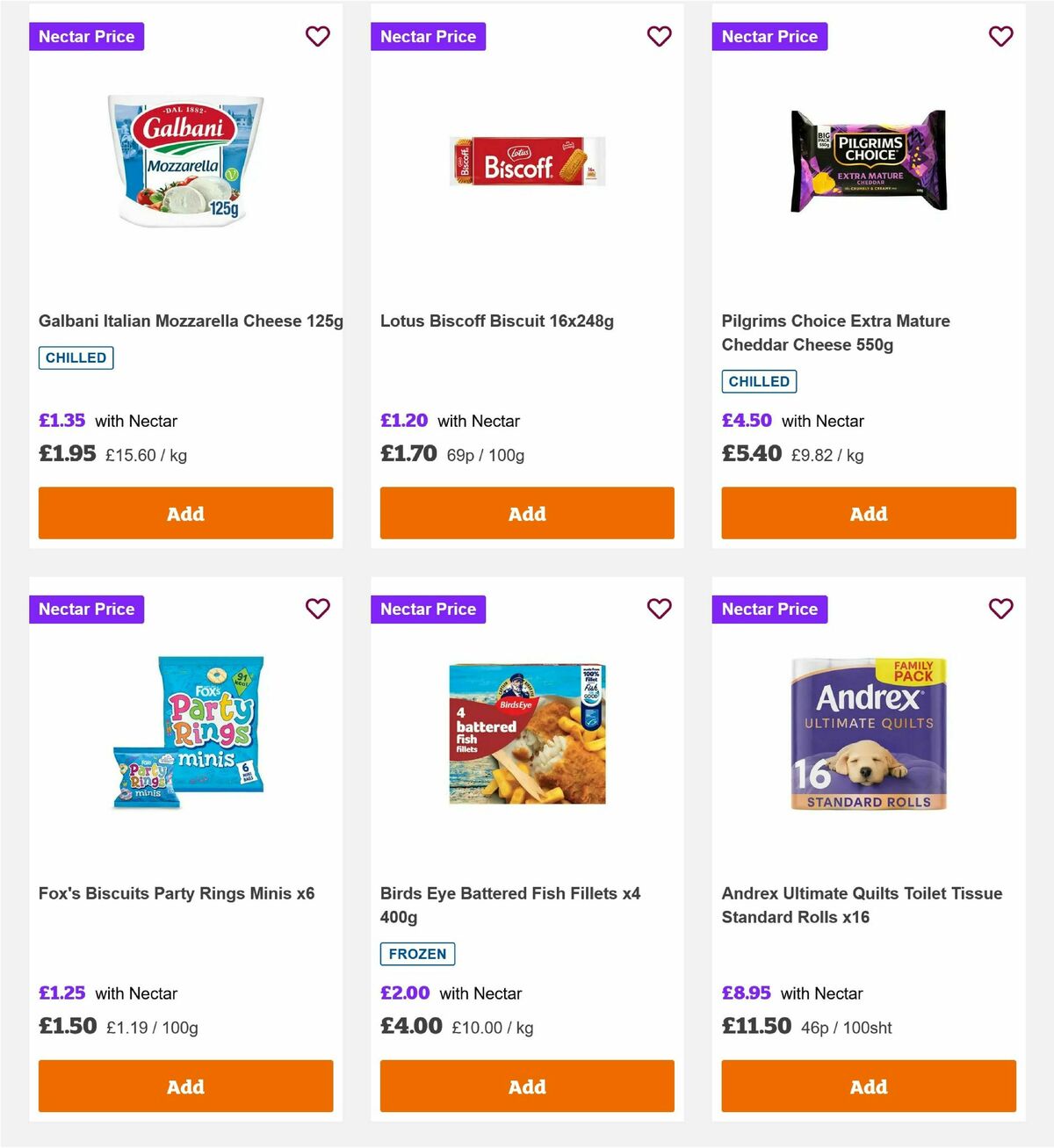1054x1148 pixels.
Task: Add Pilgrims Choice Cheddar to favourites
Action: coord(1000,36)
